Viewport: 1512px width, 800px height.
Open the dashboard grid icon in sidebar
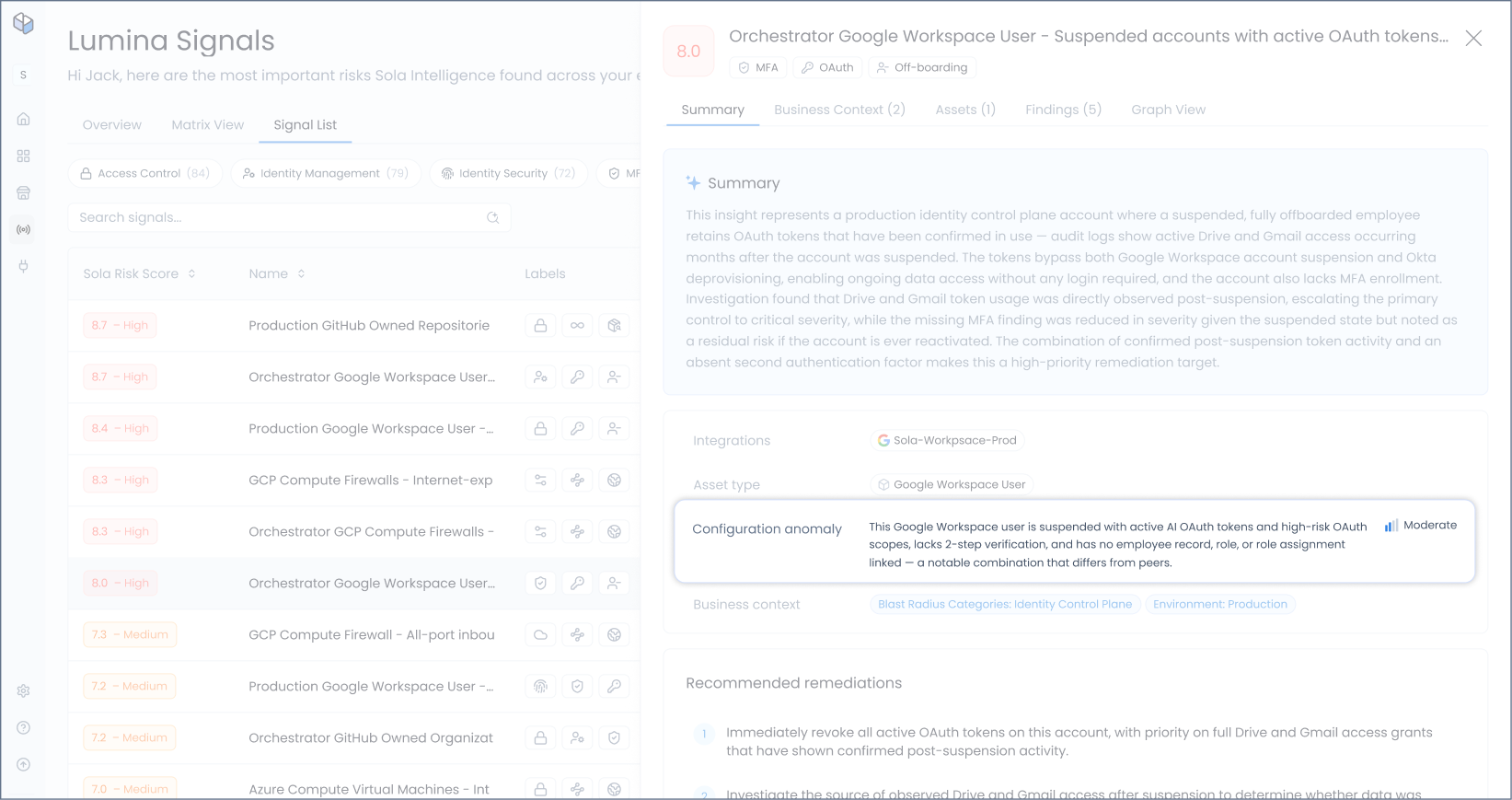[x=24, y=157]
